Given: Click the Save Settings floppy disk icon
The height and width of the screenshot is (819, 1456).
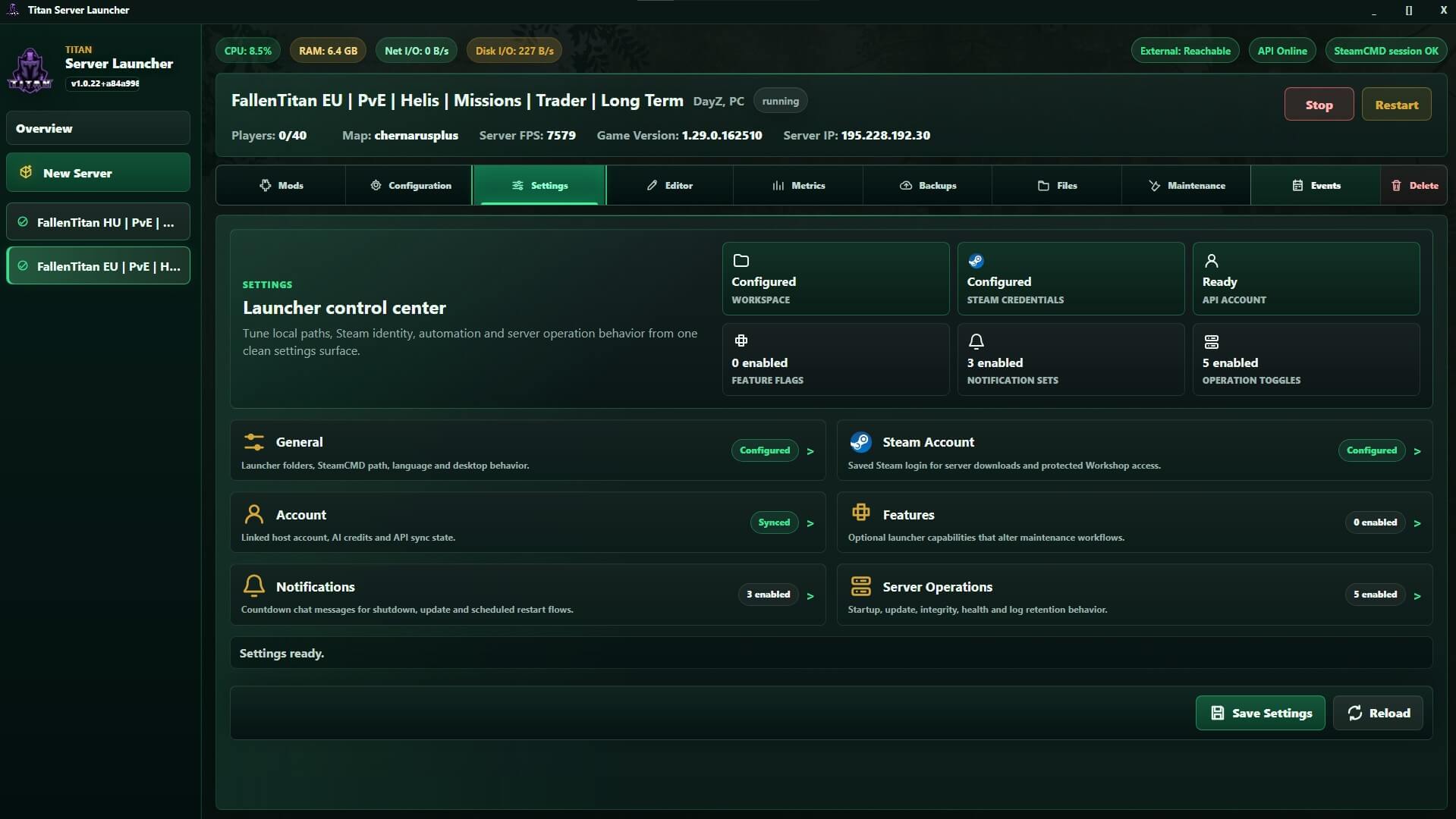Looking at the screenshot, I should coord(1218,713).
